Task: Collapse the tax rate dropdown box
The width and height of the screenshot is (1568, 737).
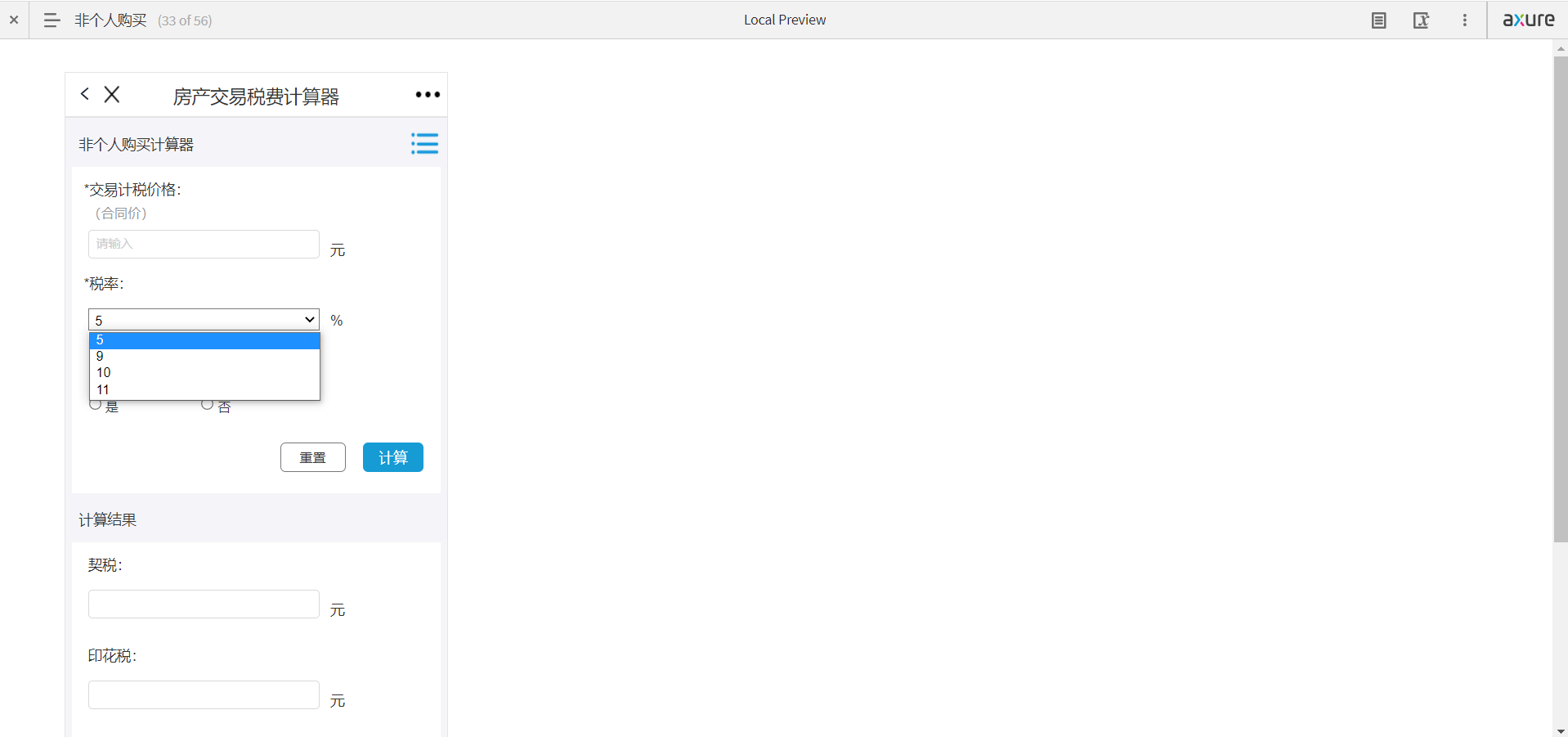Action: [204, 319]
